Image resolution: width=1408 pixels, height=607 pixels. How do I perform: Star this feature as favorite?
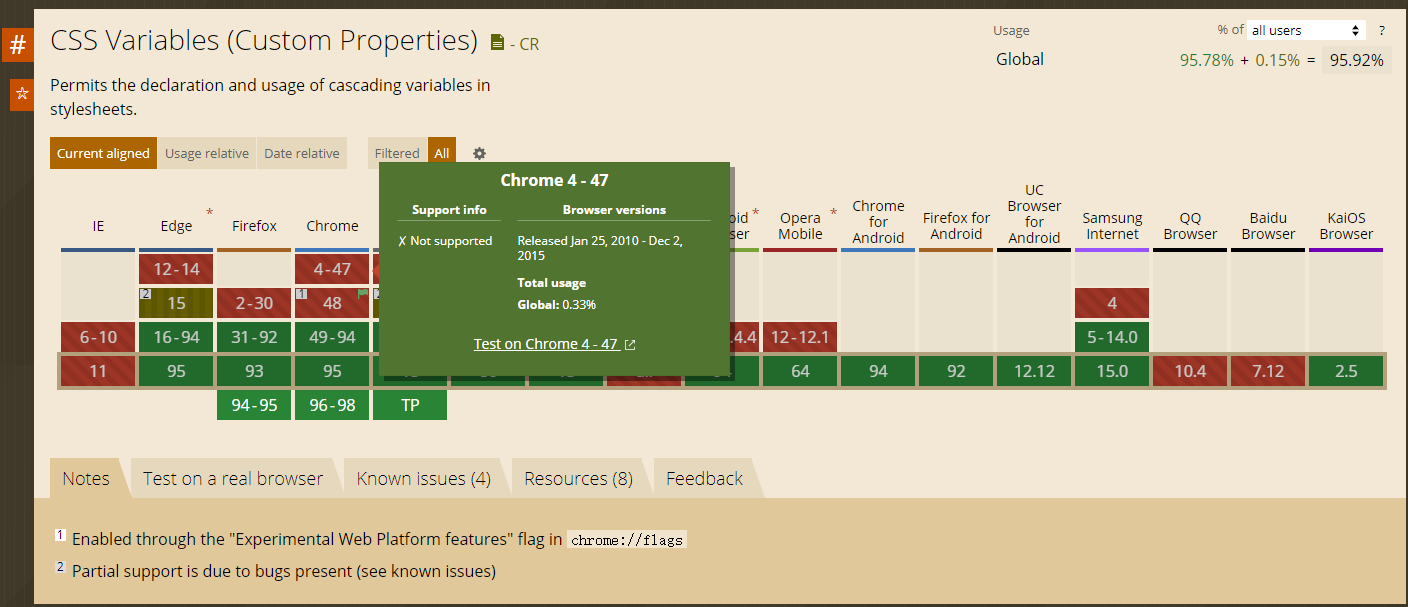click(21, 94)
